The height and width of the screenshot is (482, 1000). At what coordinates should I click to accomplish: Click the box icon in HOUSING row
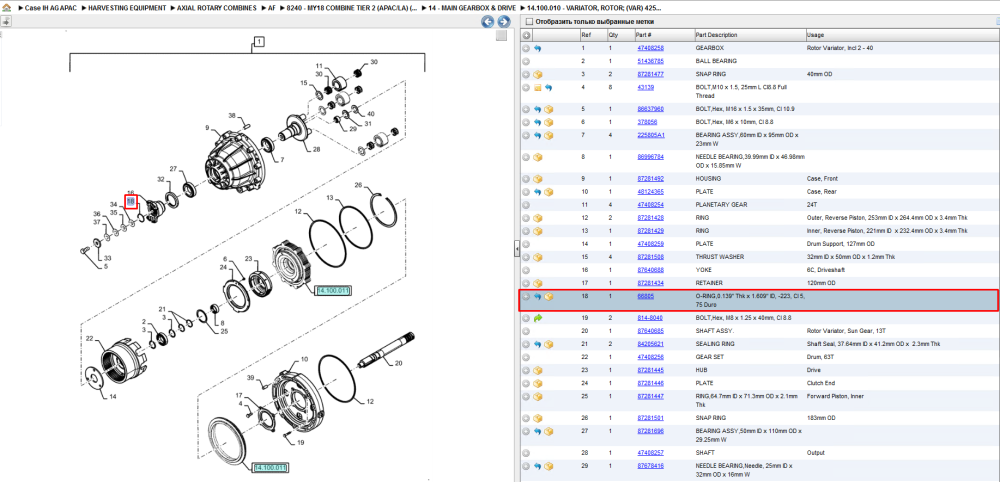coord(538,179)
